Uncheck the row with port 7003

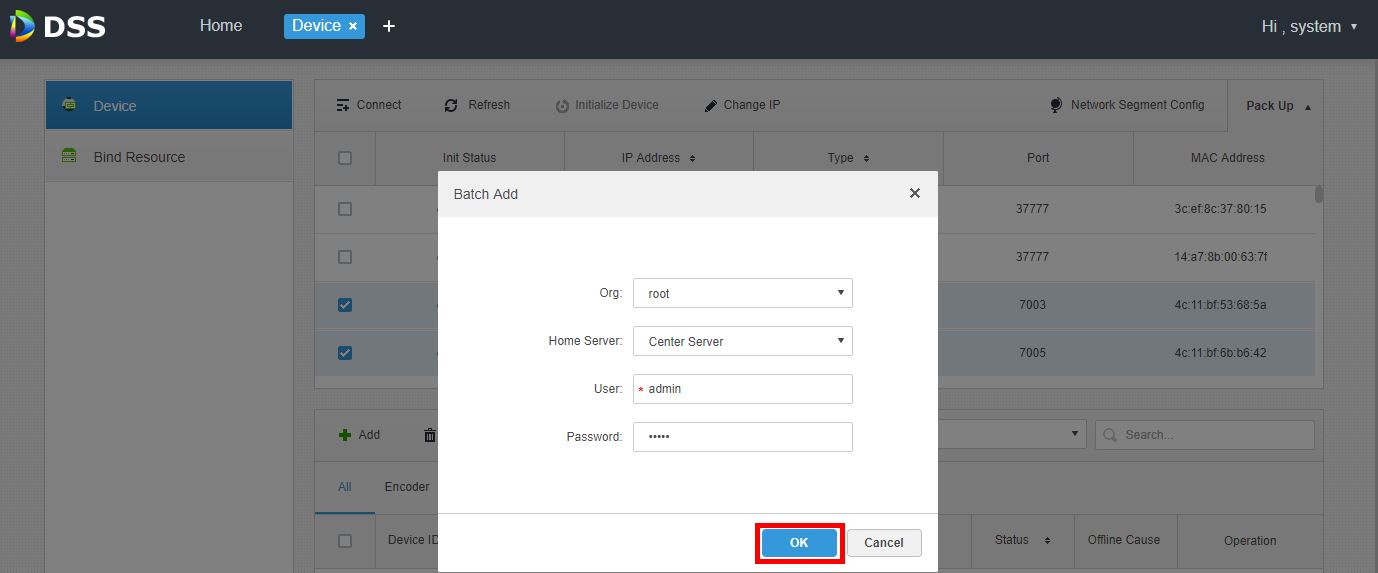345,305
